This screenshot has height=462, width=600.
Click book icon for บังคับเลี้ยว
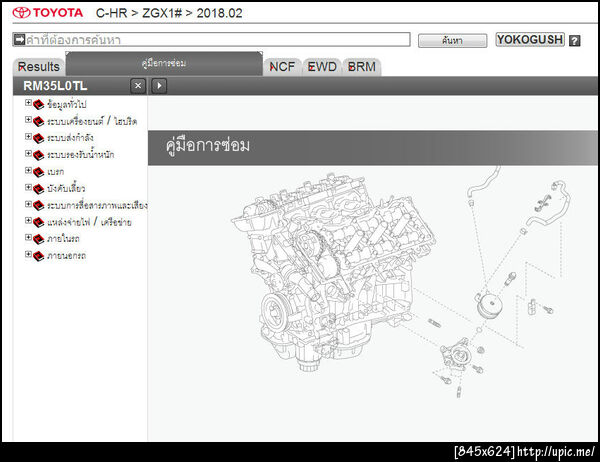[x=39, y=189]
